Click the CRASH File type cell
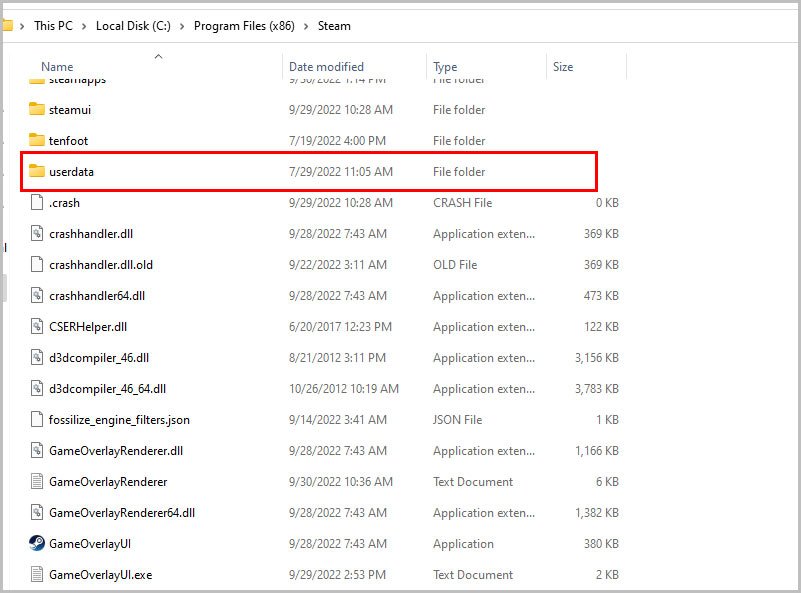 pos(463,203)
